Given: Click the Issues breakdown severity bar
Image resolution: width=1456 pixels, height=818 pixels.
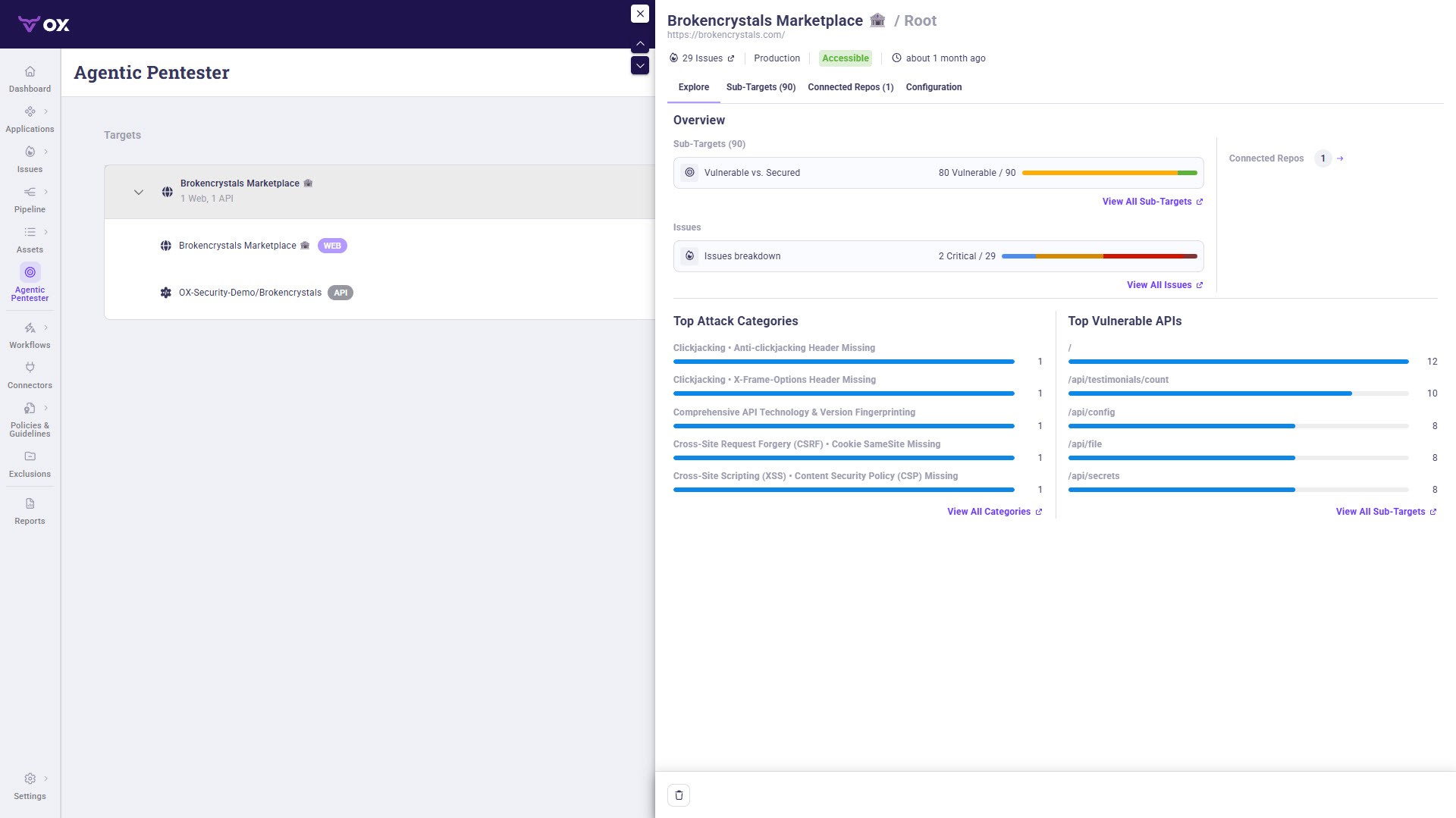Looking at the screenshot, I should pos(1099,256).
